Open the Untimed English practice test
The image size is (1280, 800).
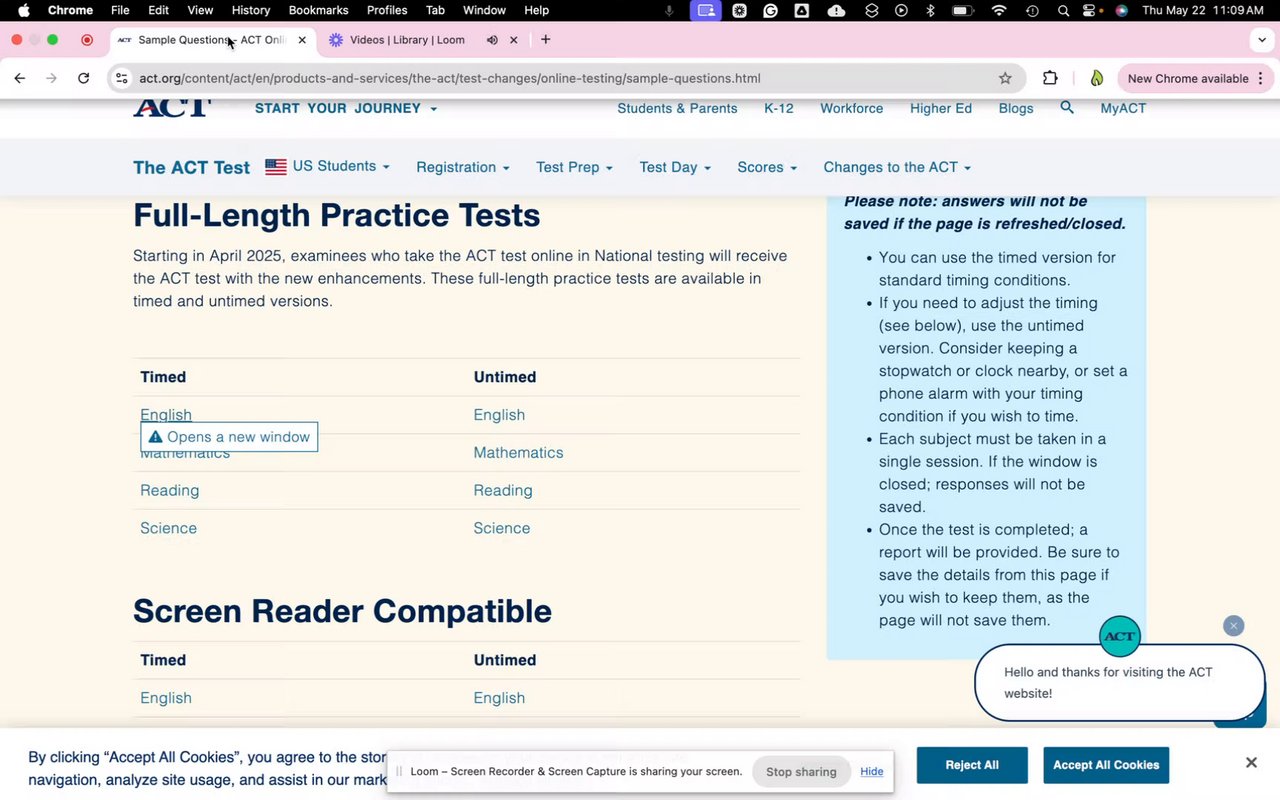coord(499,415)
